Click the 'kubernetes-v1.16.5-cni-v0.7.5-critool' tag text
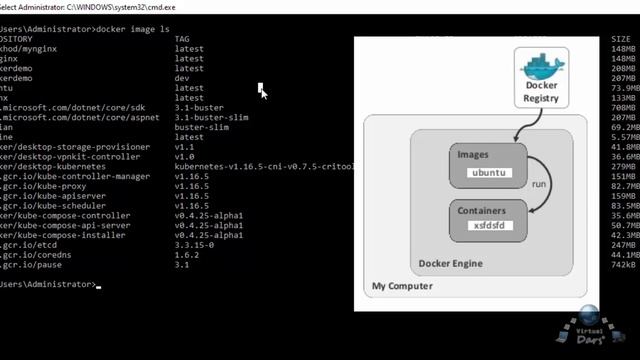Viewport: 640px width, 360px height. (264, 167)
